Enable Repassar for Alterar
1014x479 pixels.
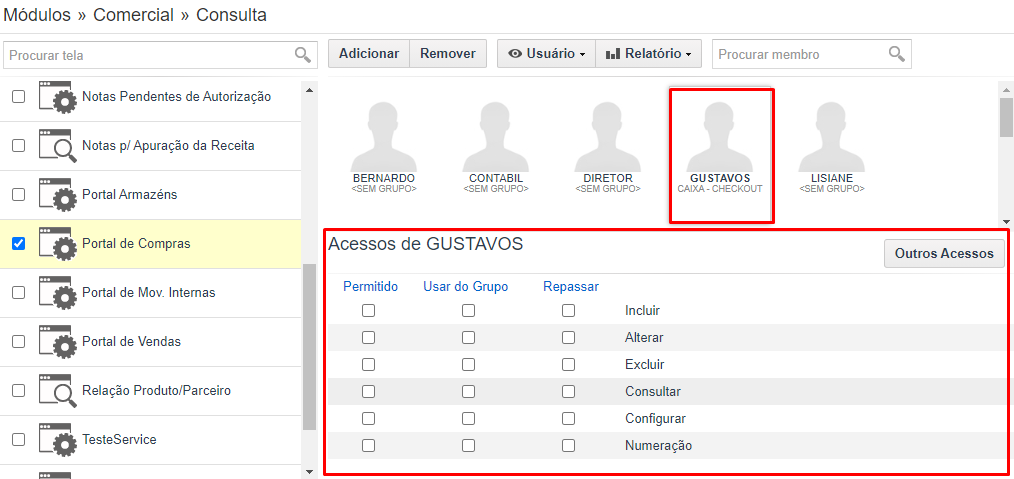click(568, 337)
